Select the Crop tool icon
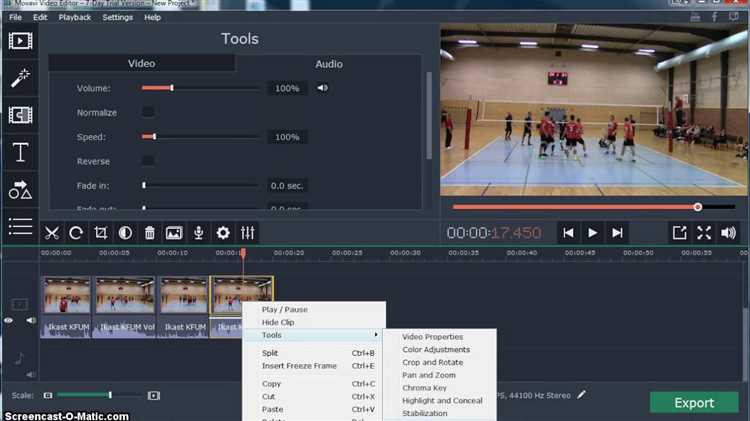This screenshot has width=750, height=421. tap(100, 233)
